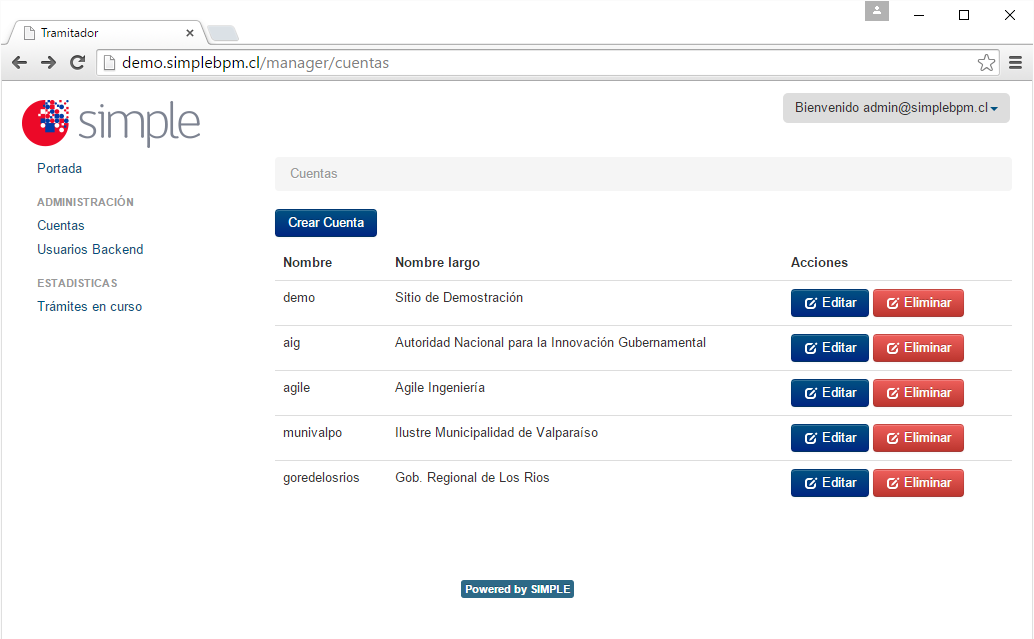Delete the demo account
The image size is (1034, 639).
click(918, 303)
